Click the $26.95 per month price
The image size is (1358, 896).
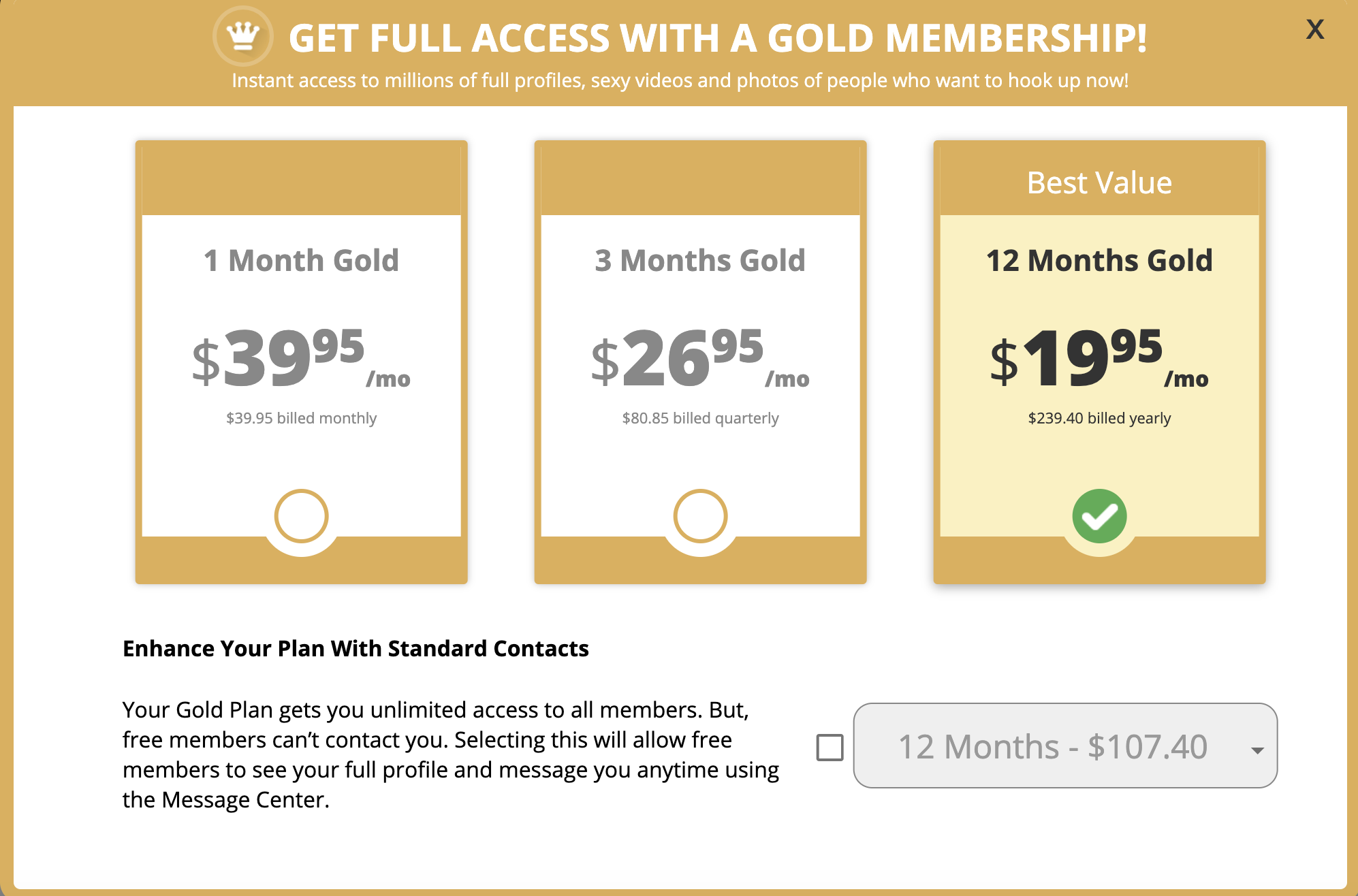coord(700,358)
